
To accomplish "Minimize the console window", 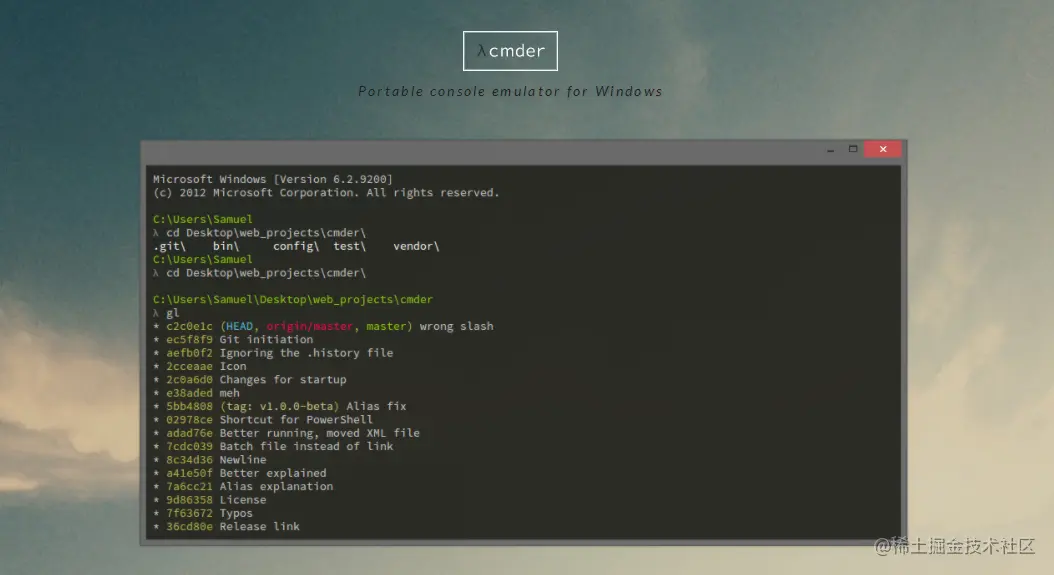I will 831,149.
